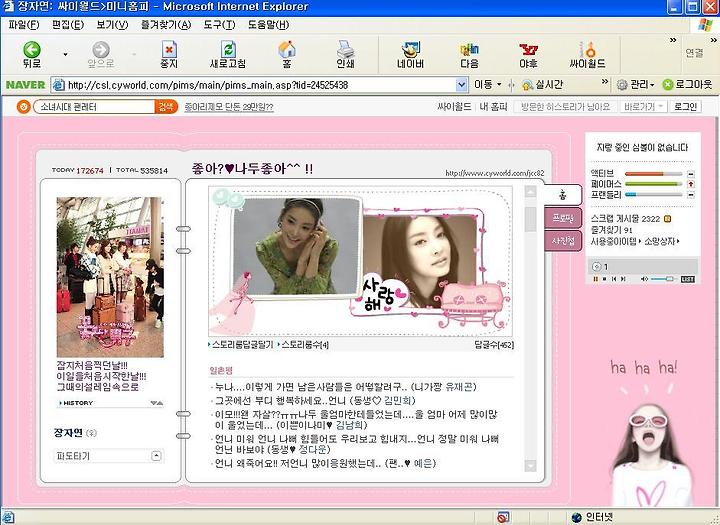This screenshot has width=720, height=525.
Task: Expand IE toolbar overflow chevron
Action: coord(673,40)
